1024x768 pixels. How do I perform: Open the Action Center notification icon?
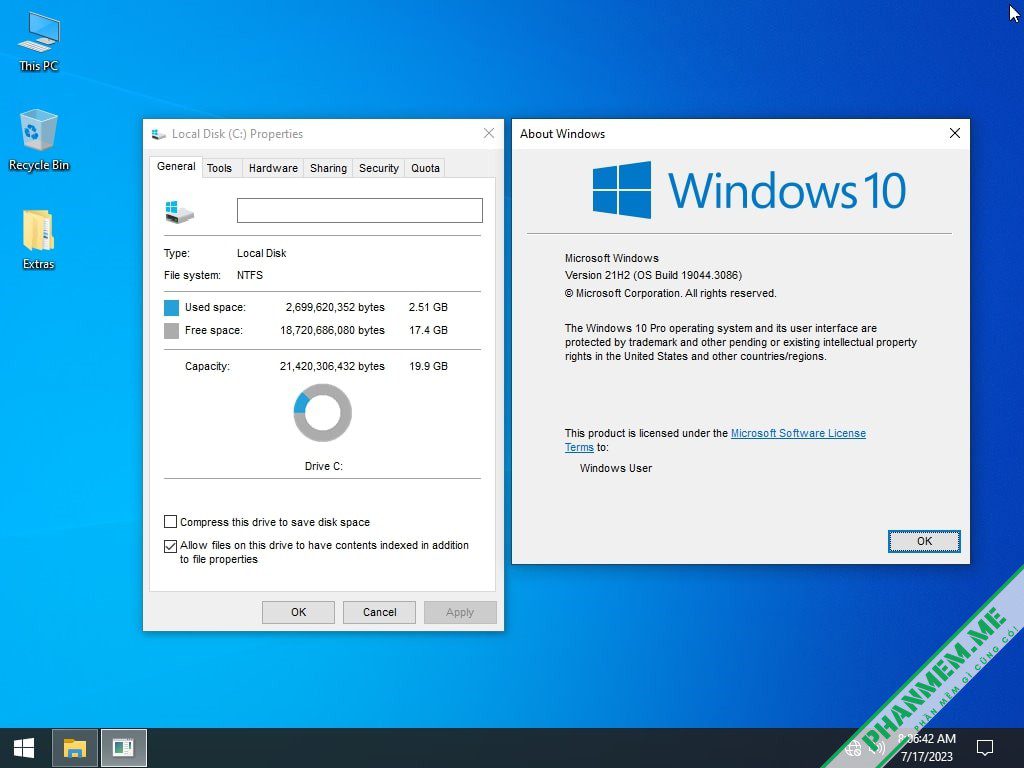[984, 748]
